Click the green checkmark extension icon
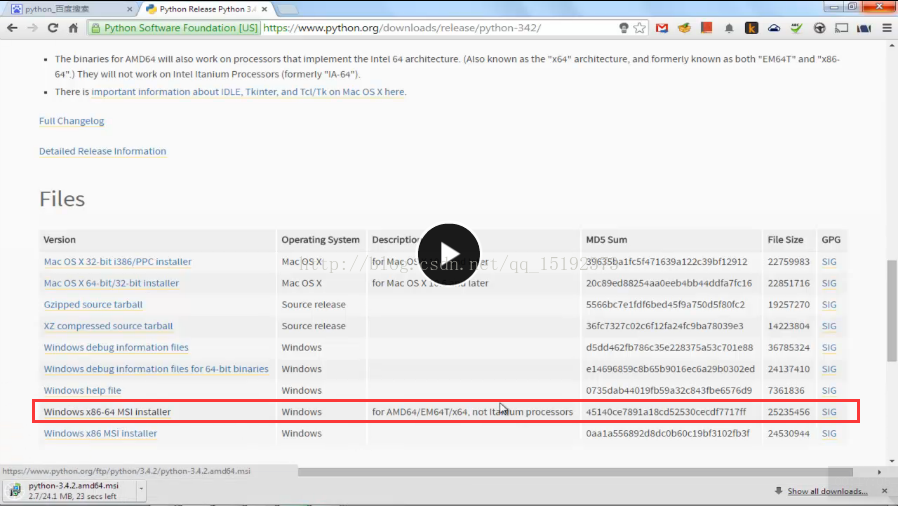This screenshot has height=506, width=898. tap(796, 27)
